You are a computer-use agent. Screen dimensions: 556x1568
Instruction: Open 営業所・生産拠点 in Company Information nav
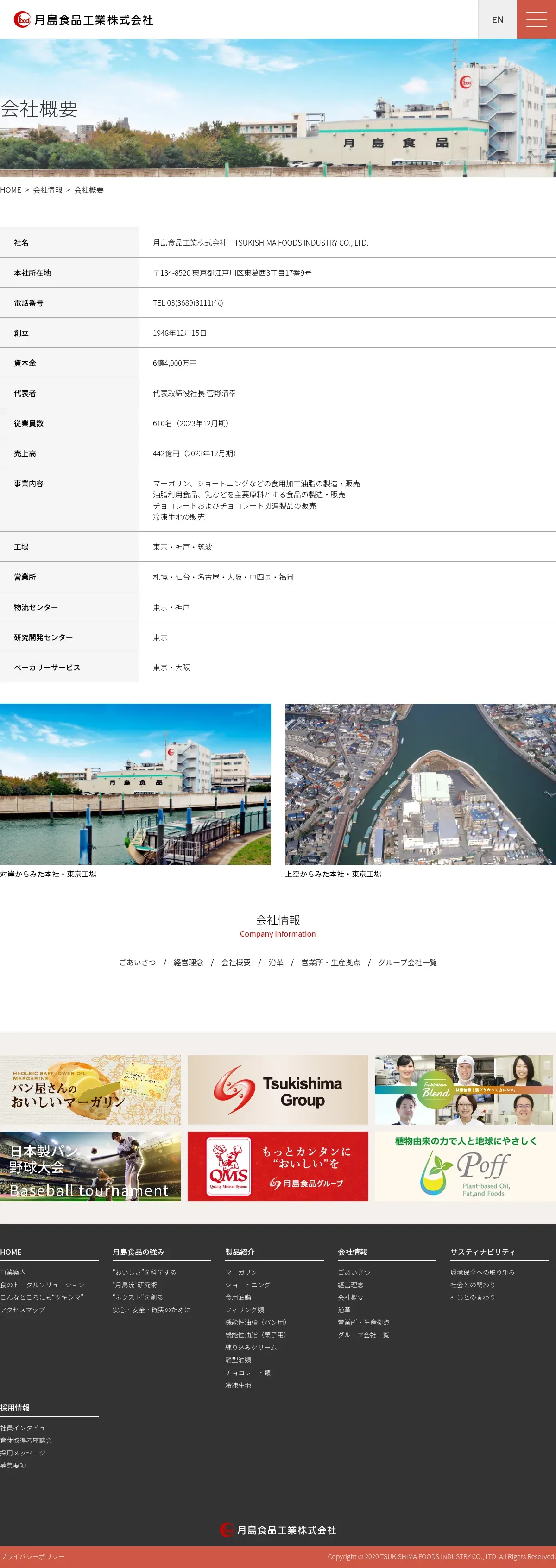coord(331,963)
